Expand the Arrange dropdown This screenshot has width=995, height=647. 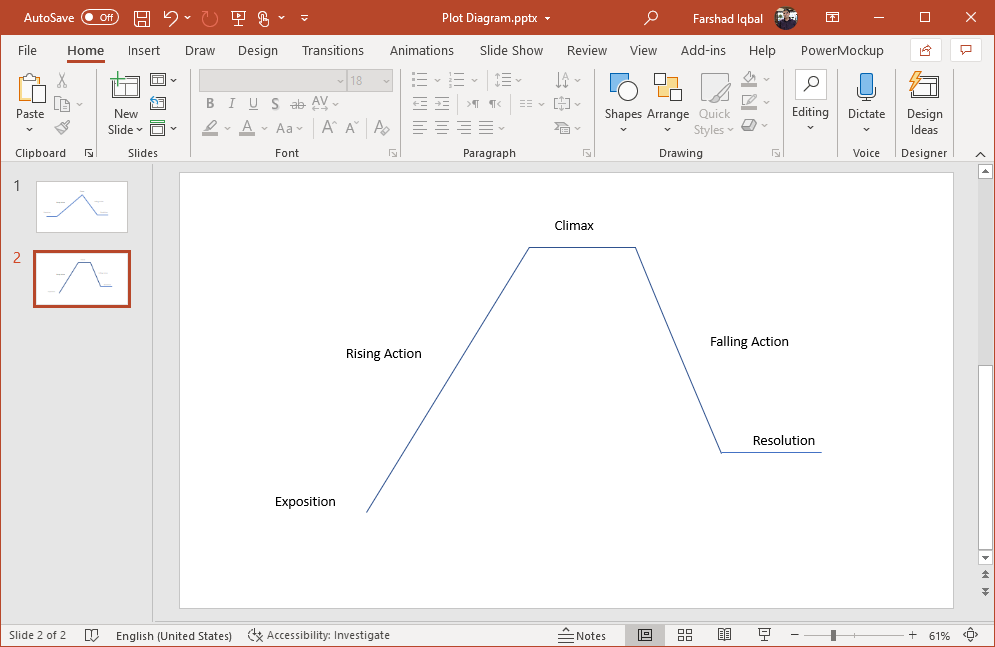pos(667,129)
